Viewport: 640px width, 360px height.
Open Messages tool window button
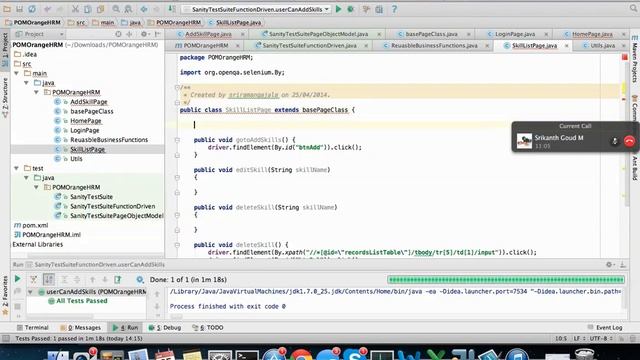[80, 327]
